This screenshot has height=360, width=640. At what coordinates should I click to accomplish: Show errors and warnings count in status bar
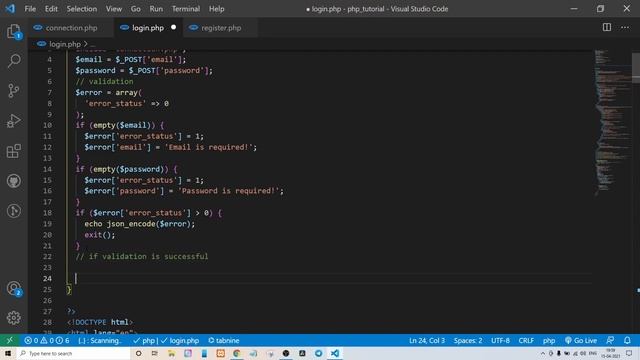point(46,340)
